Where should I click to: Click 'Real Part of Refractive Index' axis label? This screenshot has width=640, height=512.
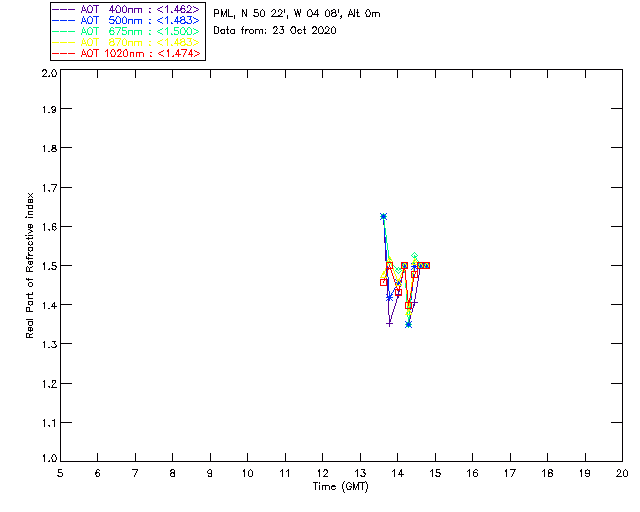pyautogui.click(x=31, y=266)
